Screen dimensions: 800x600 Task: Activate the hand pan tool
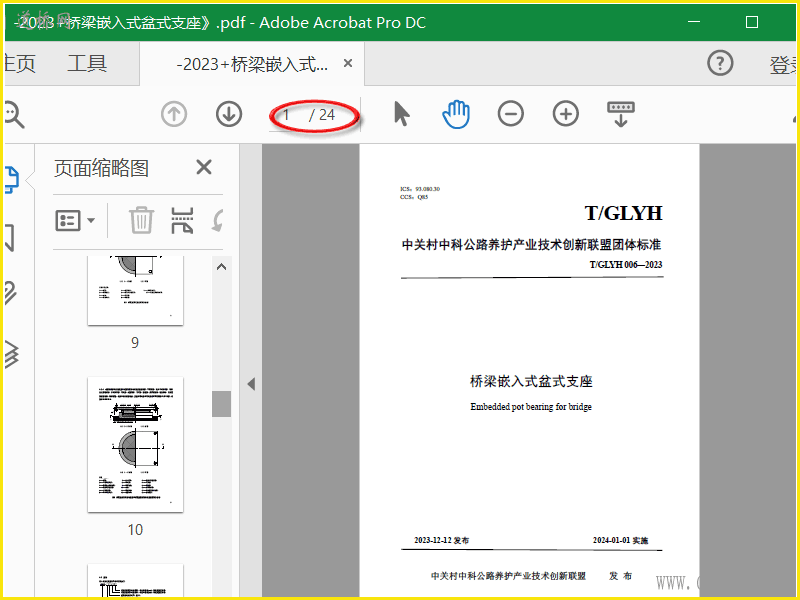coord(456,114)
